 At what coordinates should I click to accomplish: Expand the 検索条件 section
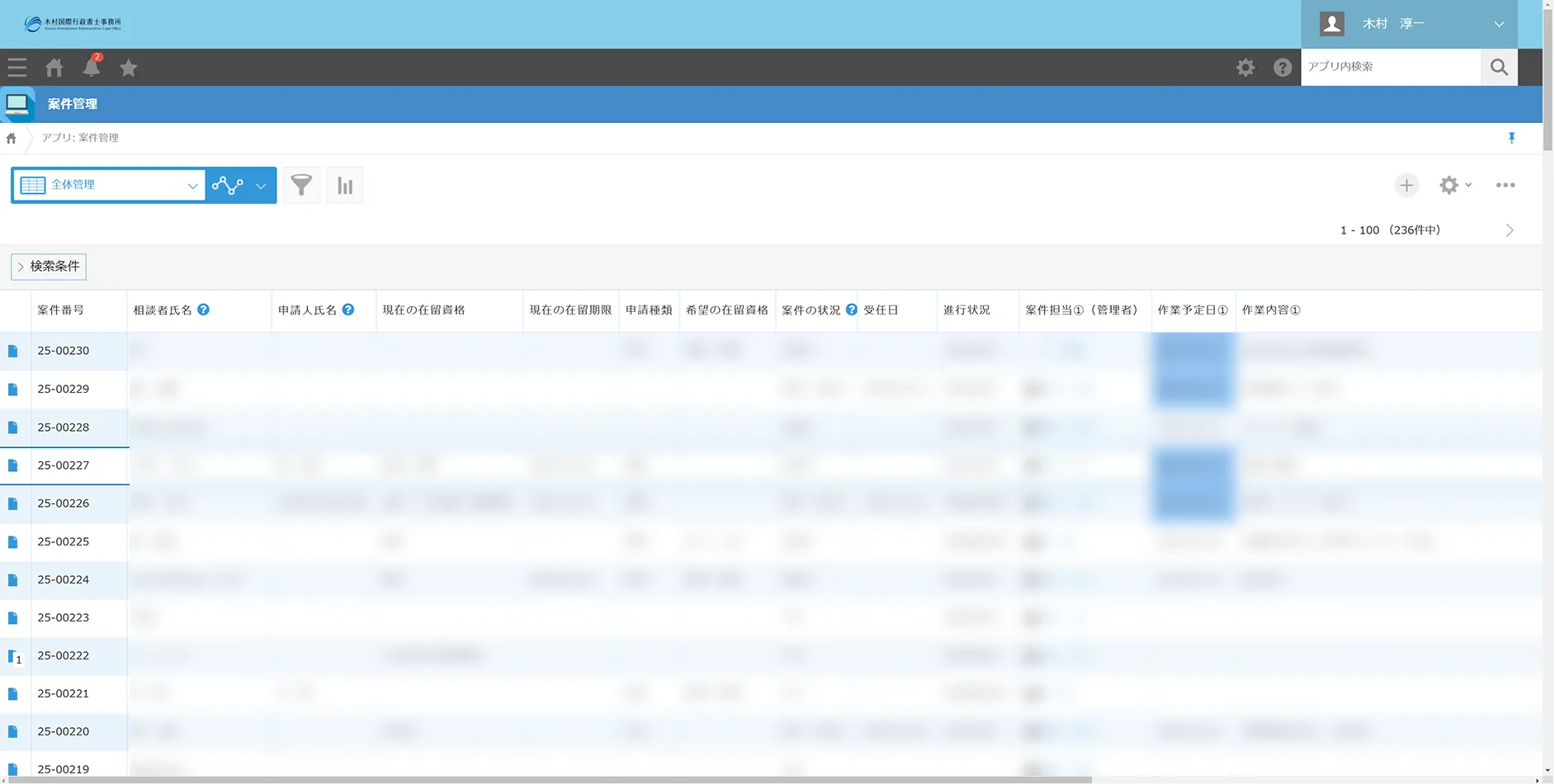49,267
